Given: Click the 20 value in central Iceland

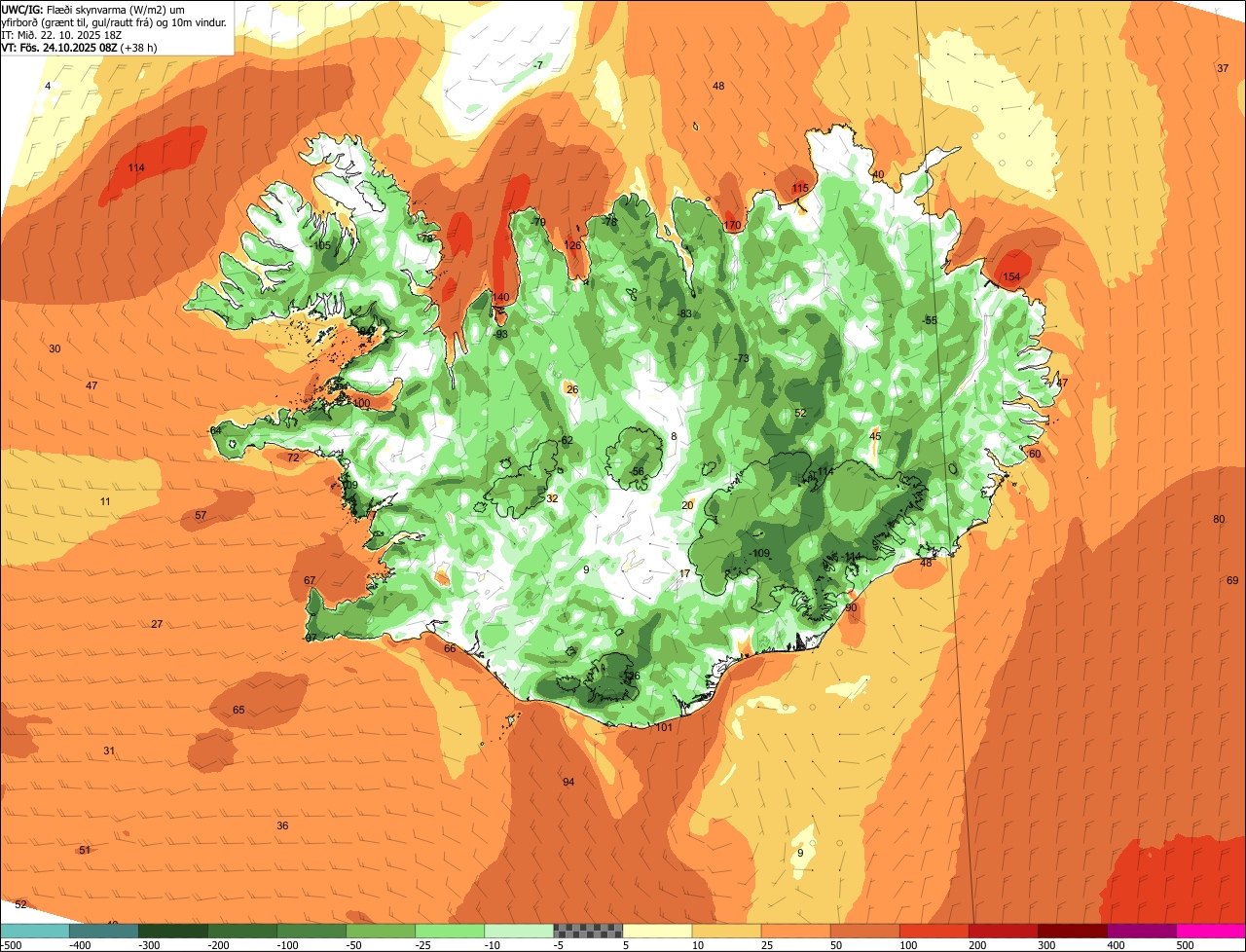Looking at the screenshot, I should pos(687,504).
